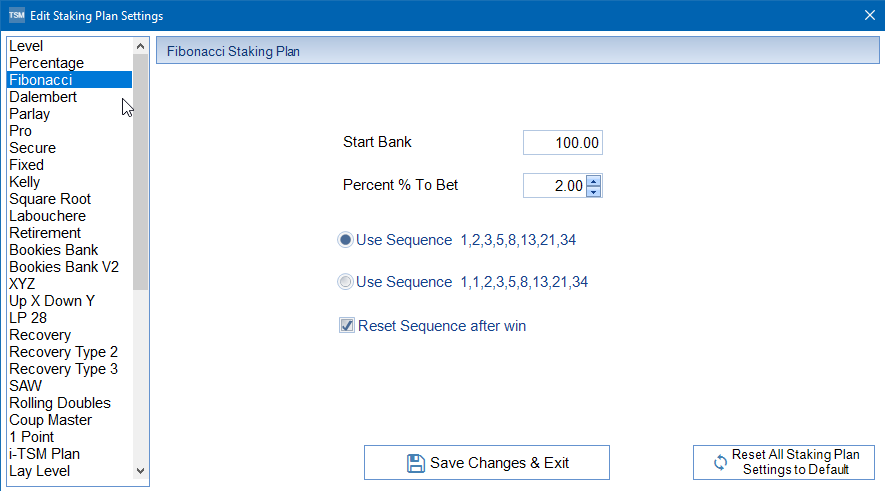Click the TSM app icon in title bar
The image size is (885, 491).
pos(16,15)
